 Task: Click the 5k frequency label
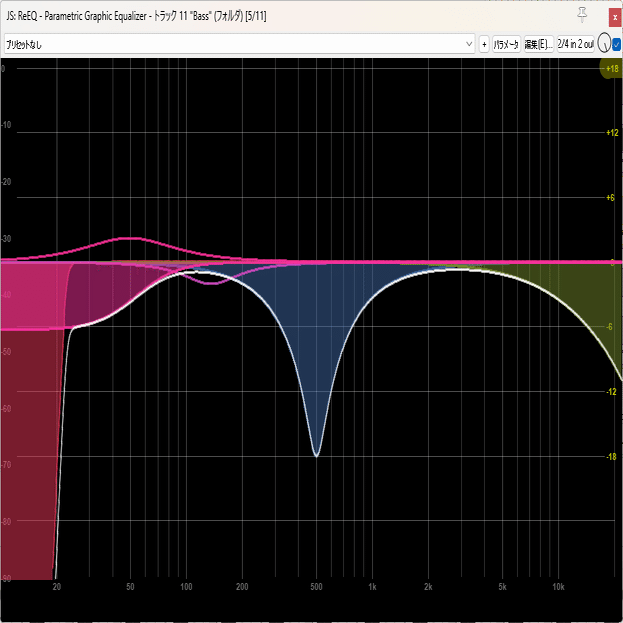pyautogui.click(x=502, y=587)
